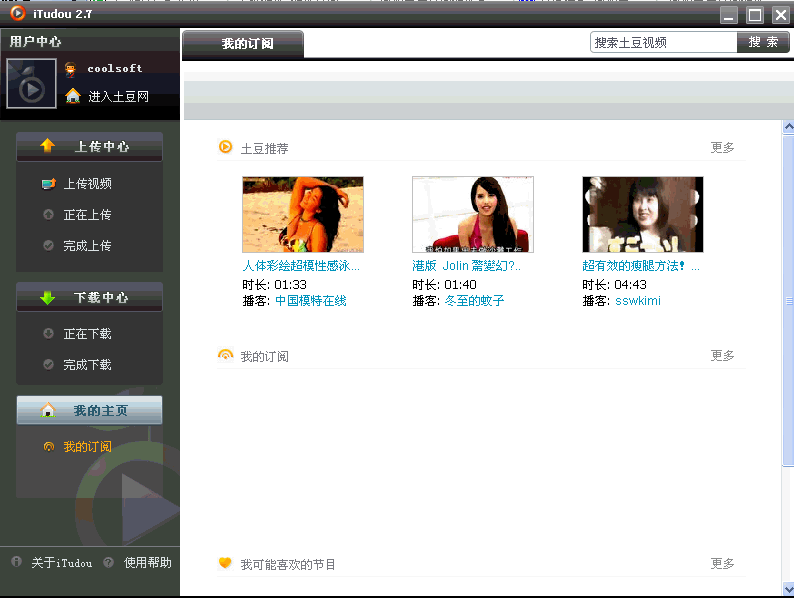794x598 pixels.
Task: Select 完成上传 in the sidebar
Action: [88, 246]
